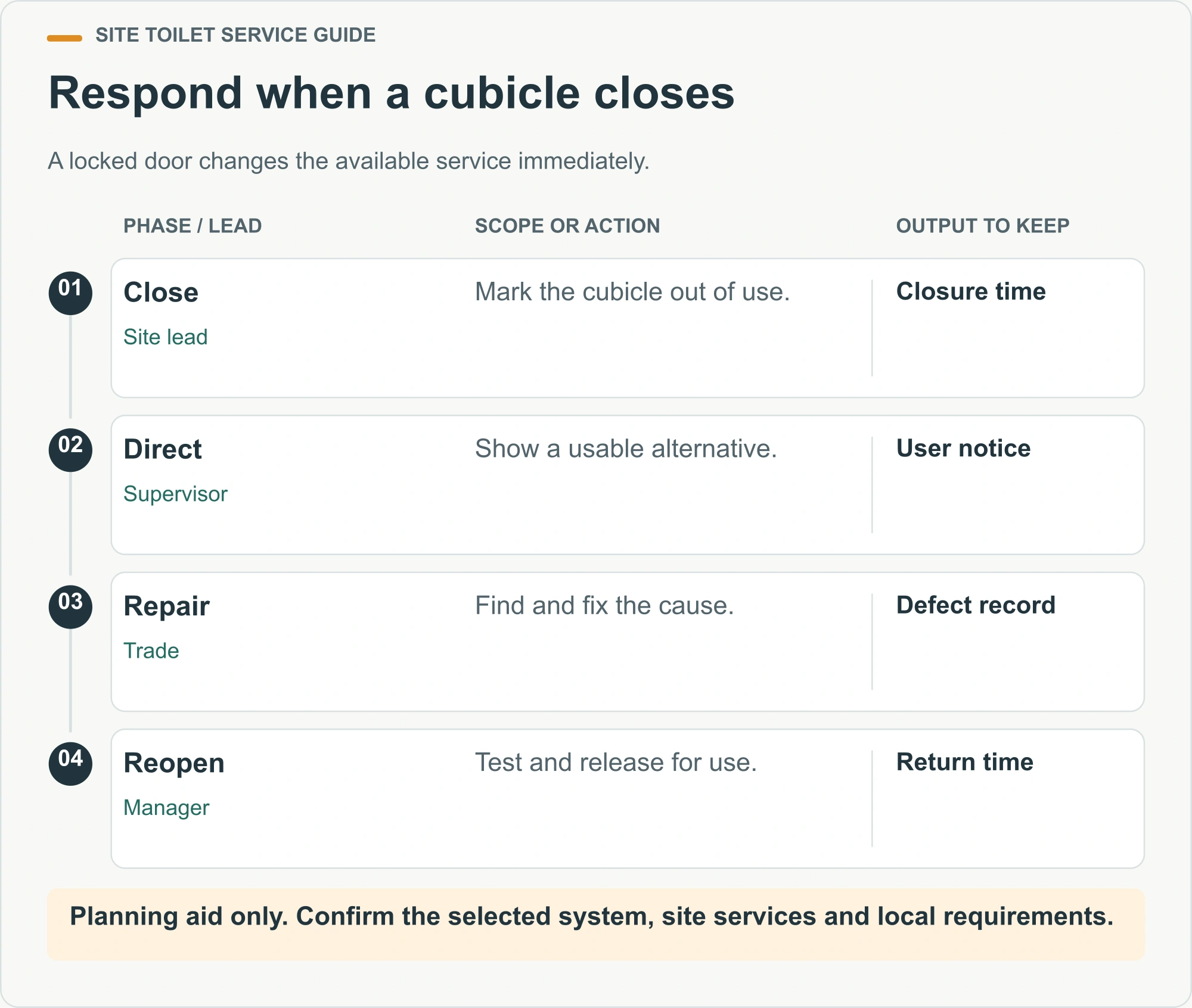
Task: Click 'Mark the cubicle out of use.'
Action: point(632,292)
